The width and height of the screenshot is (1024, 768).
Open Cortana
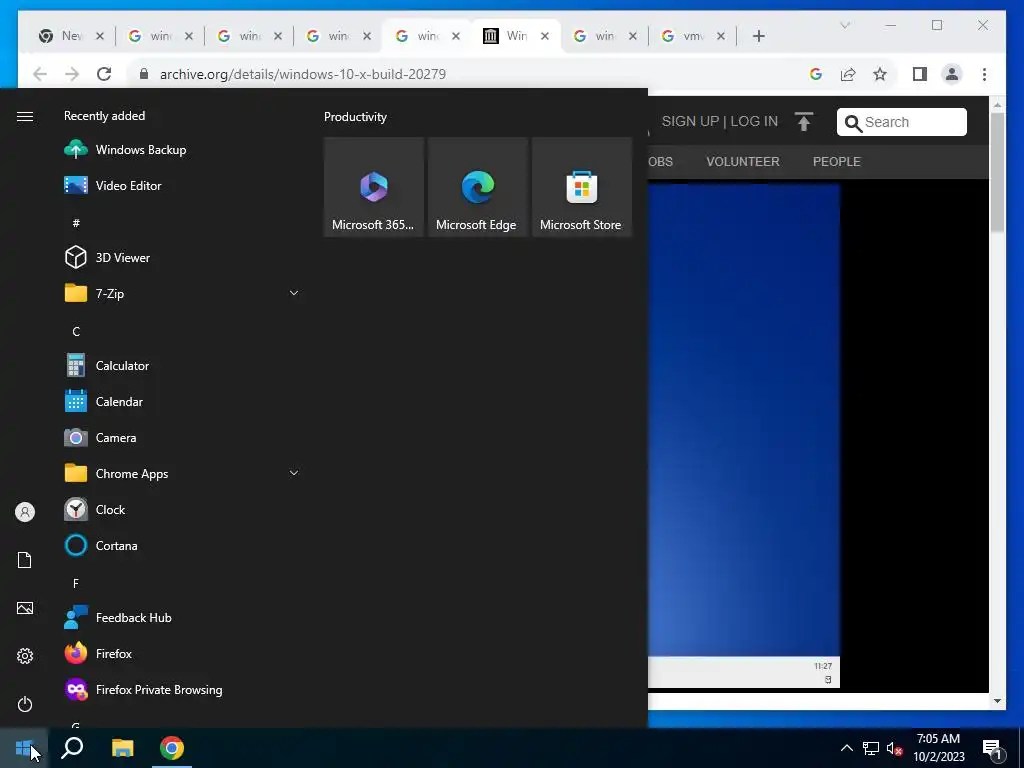click(x=183, y=545)
